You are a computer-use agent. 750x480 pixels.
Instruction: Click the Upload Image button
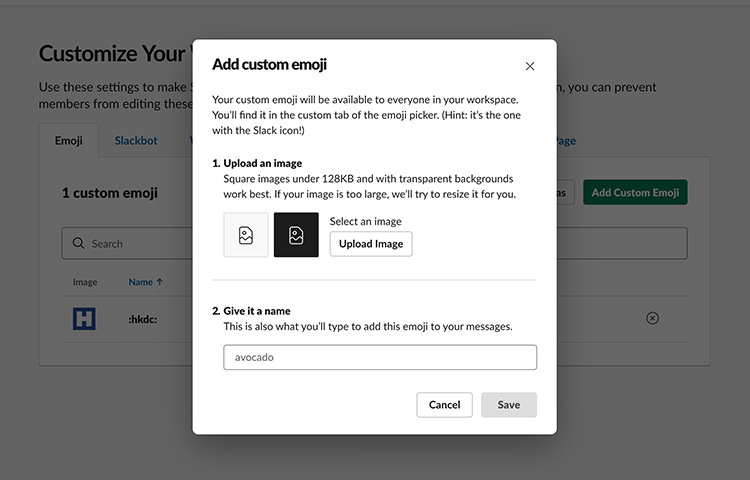371,244
